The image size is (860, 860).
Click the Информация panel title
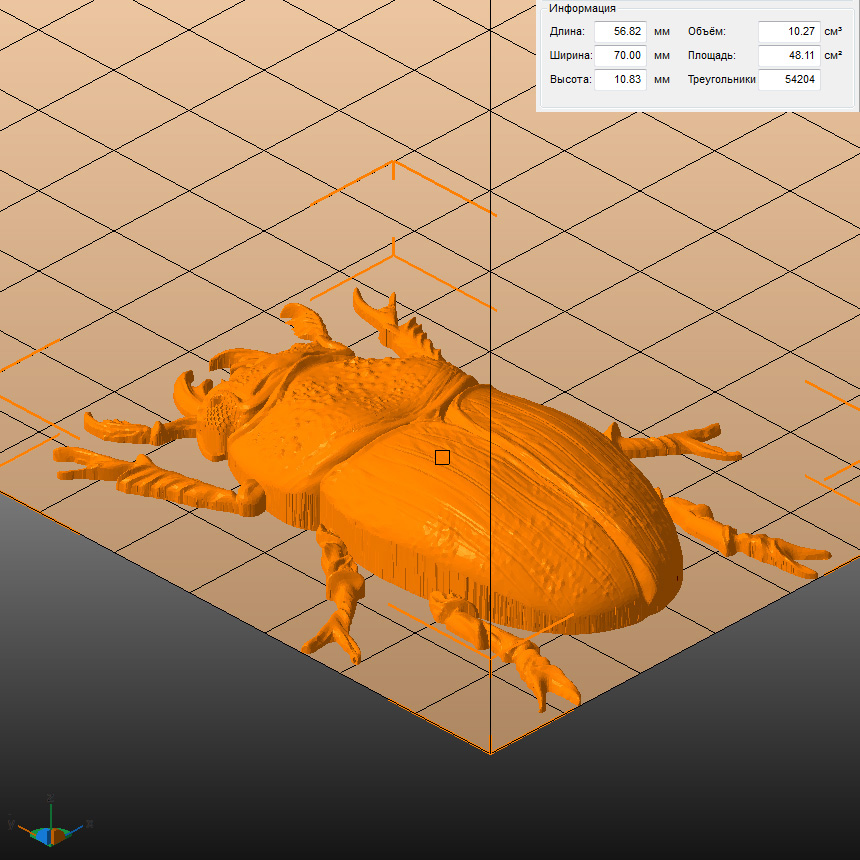pyautogui.click(x=581, y=8)
